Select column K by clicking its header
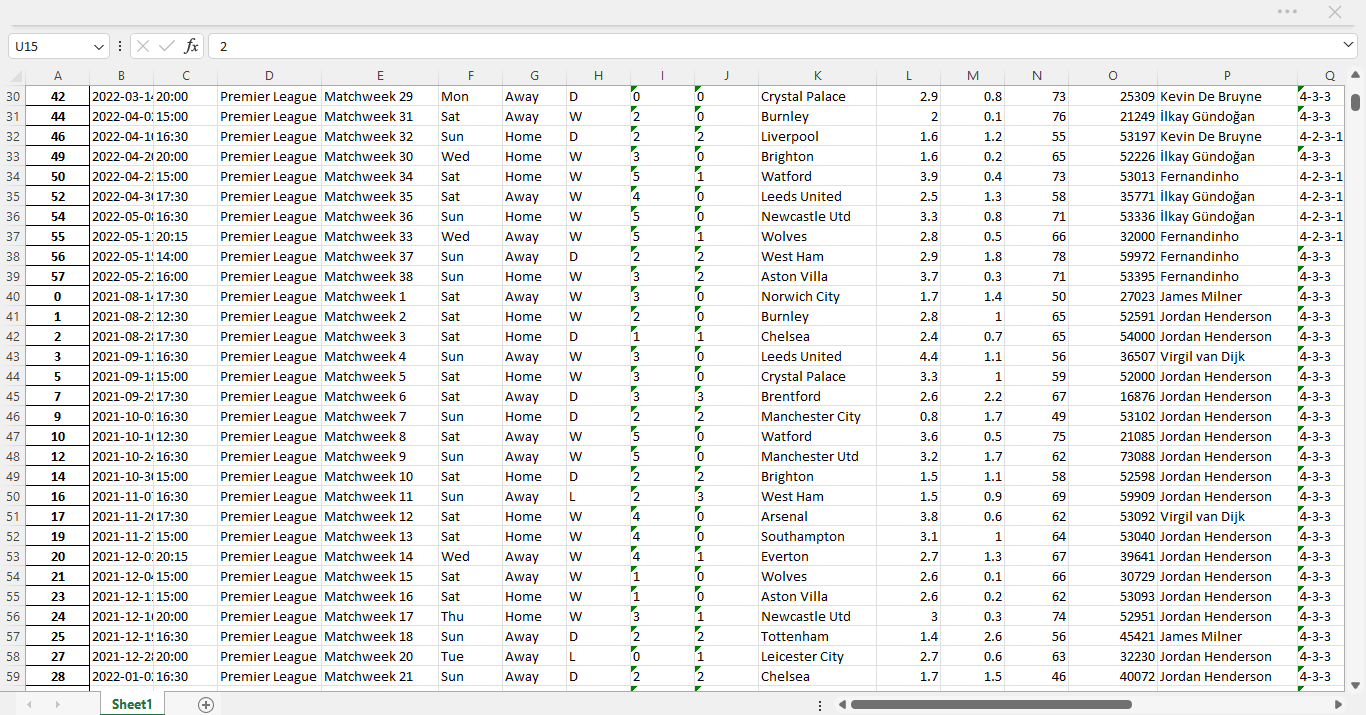This screenshot has height=715, width=1366. (817, 76)
